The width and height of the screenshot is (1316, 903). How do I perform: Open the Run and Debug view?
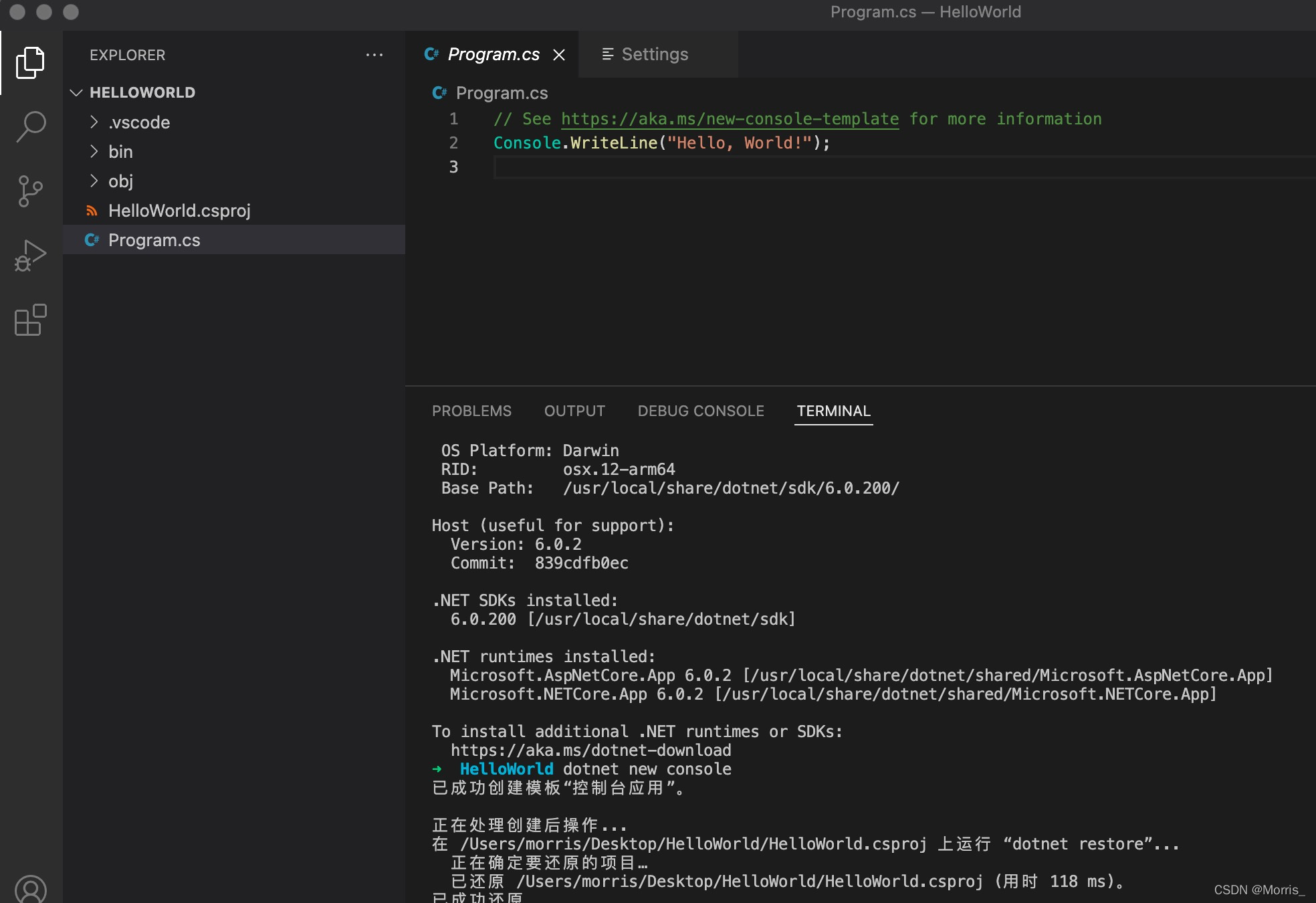click(x=30, y=256)
